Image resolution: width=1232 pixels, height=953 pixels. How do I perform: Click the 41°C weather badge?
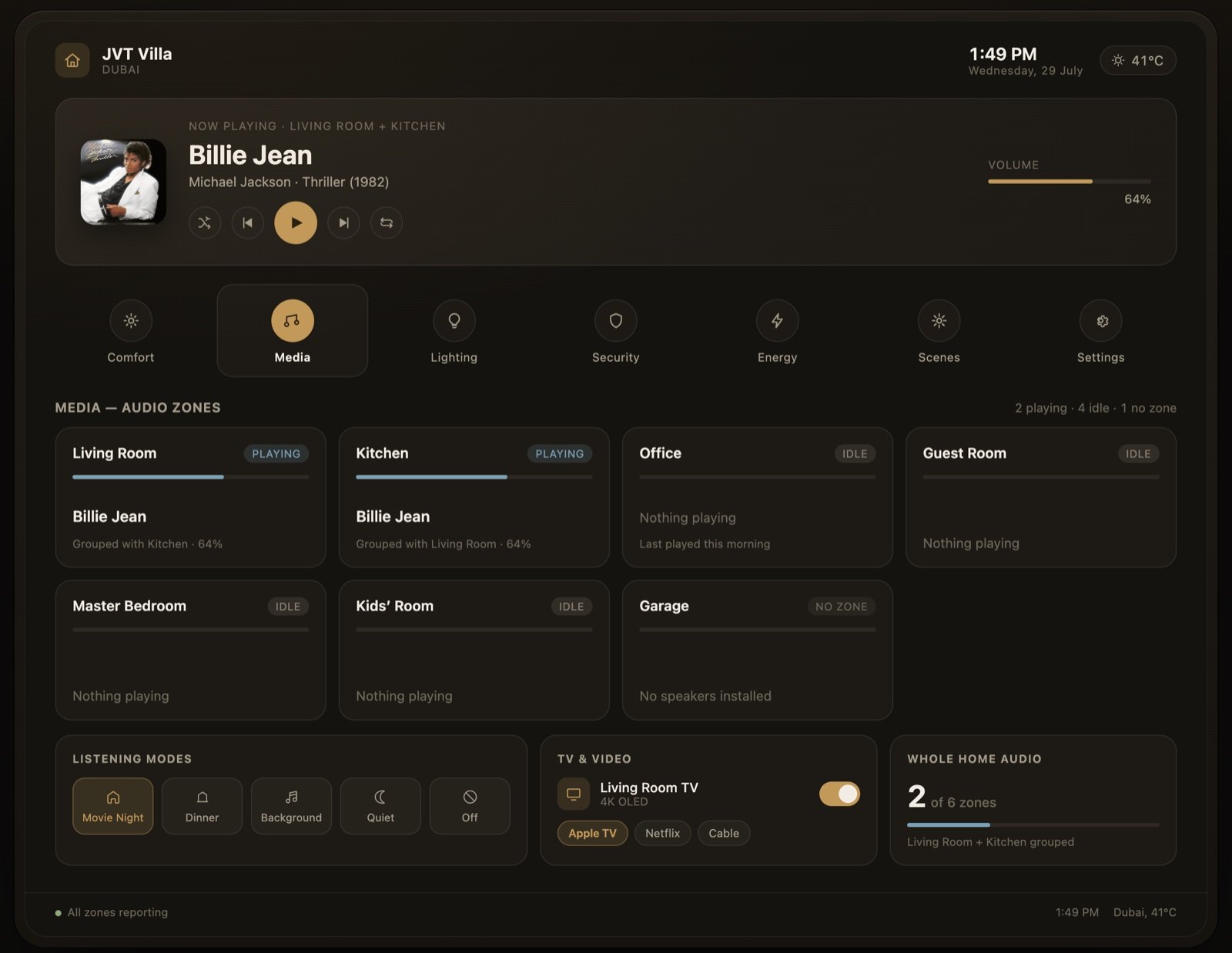point(1138,60)
